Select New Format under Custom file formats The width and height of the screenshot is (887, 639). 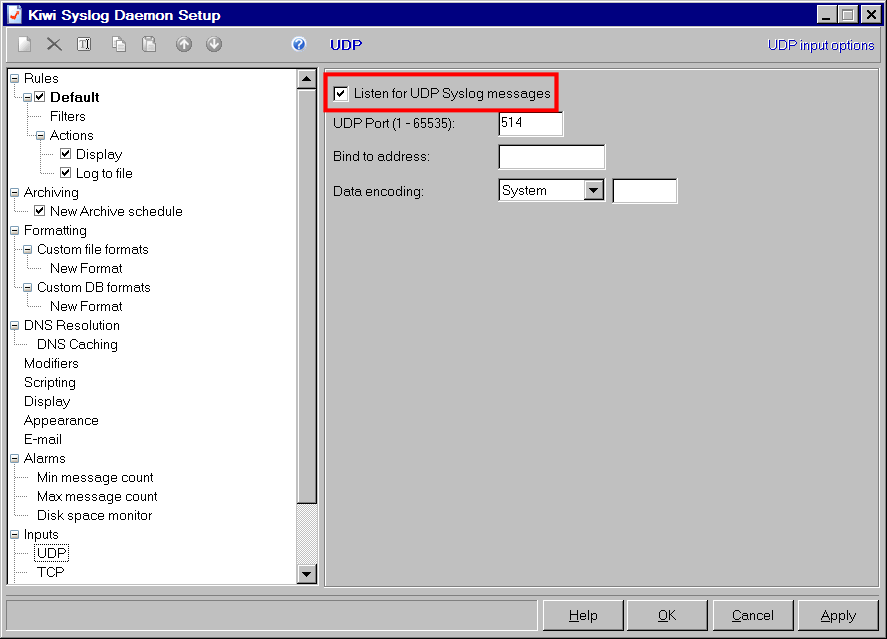click(x=86, y=268)
